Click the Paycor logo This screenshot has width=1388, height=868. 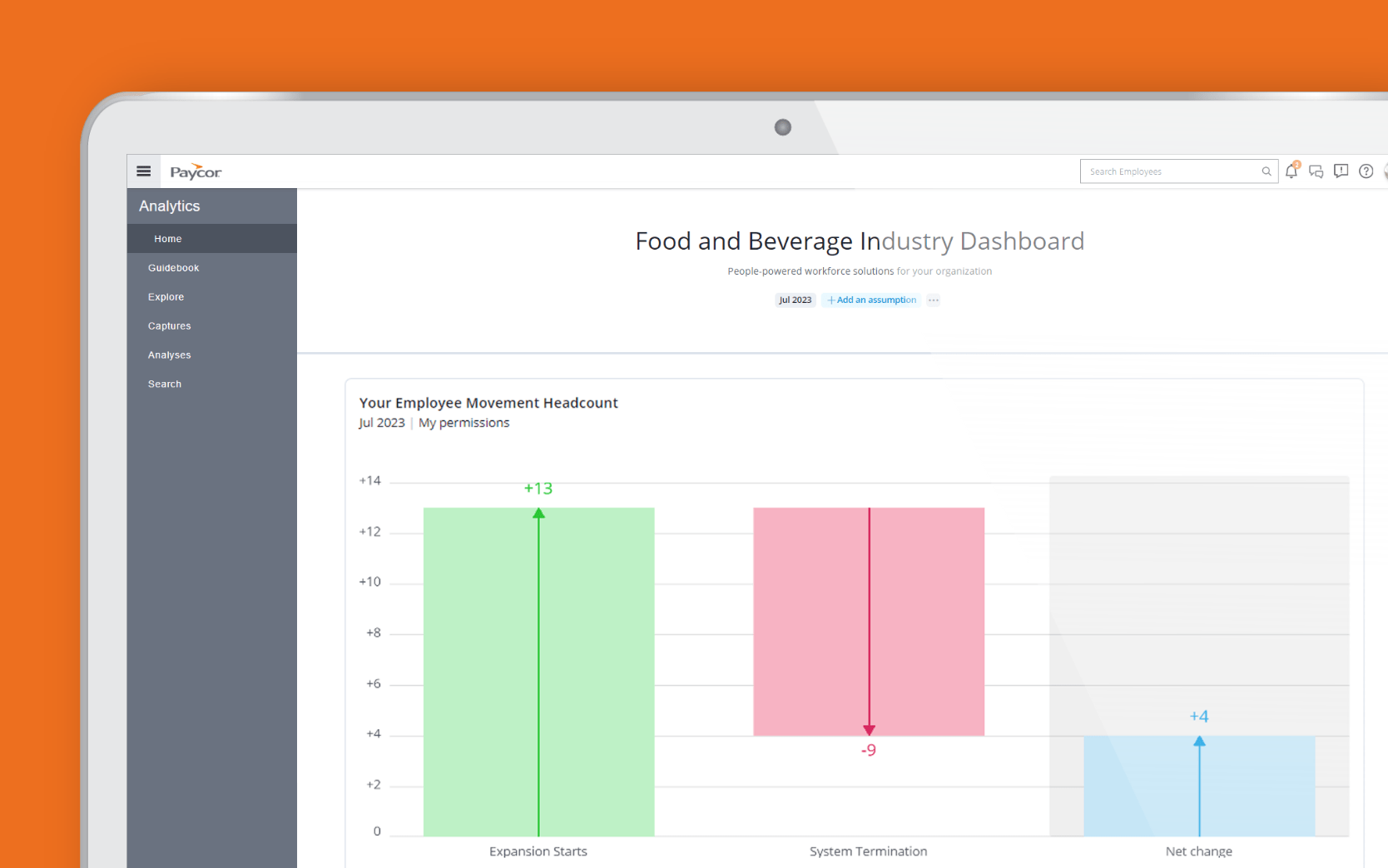coord(196,171)
